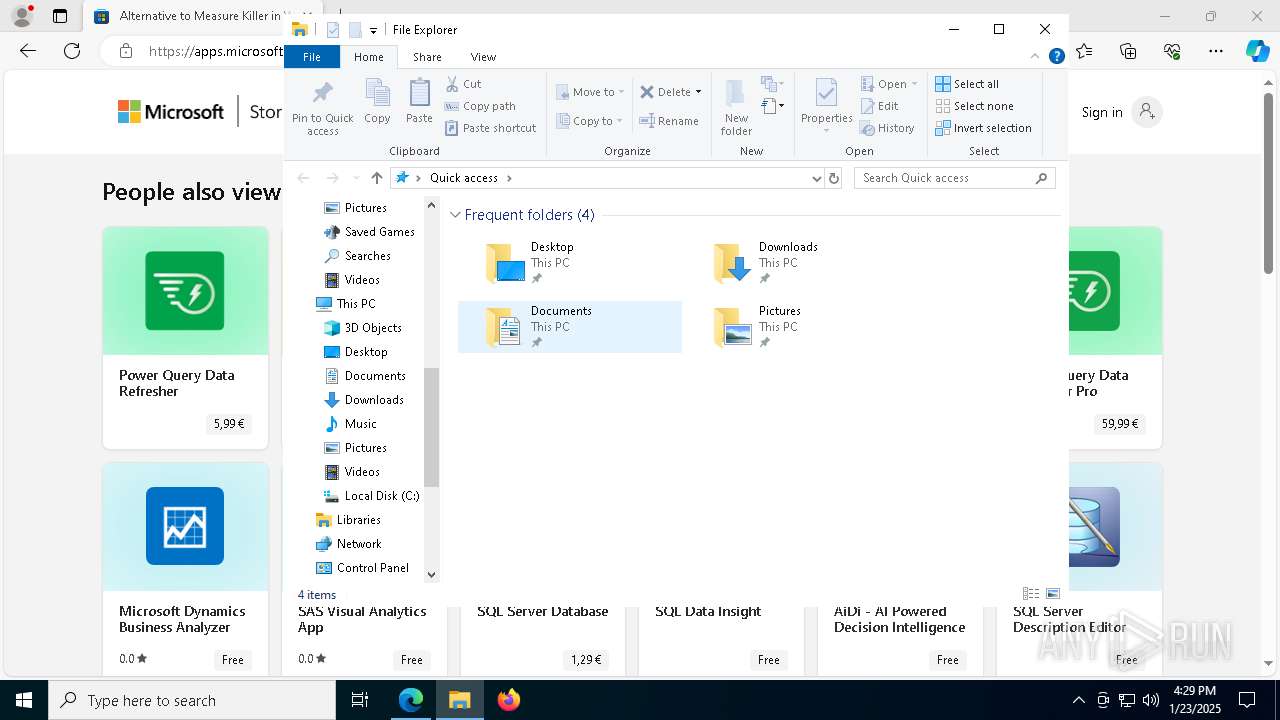
Task: Switch to large icons view icon
Action: click(x=1053, y=594)
